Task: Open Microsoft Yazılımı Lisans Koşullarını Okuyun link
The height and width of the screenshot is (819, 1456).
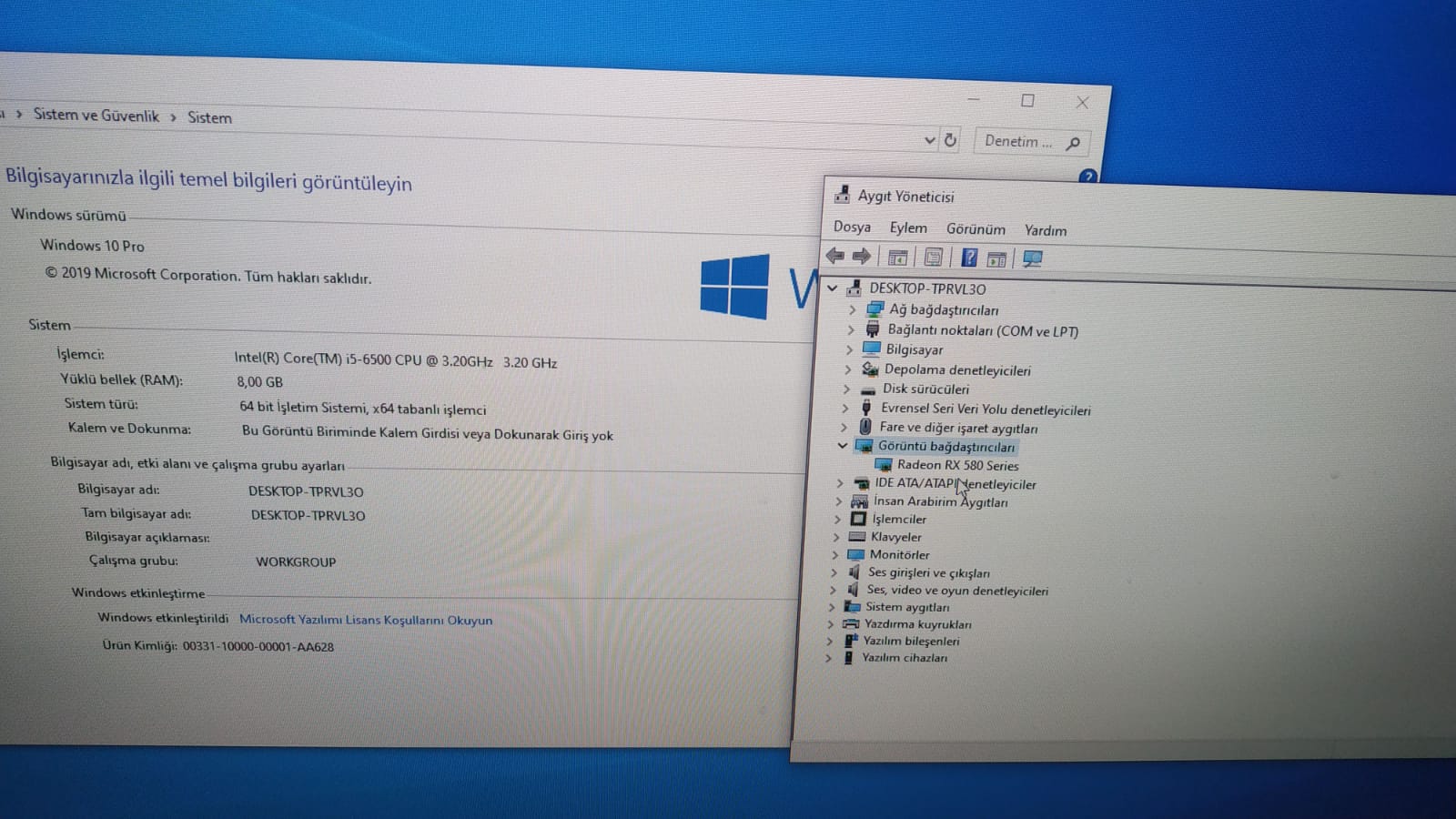Action: (366, 620)
